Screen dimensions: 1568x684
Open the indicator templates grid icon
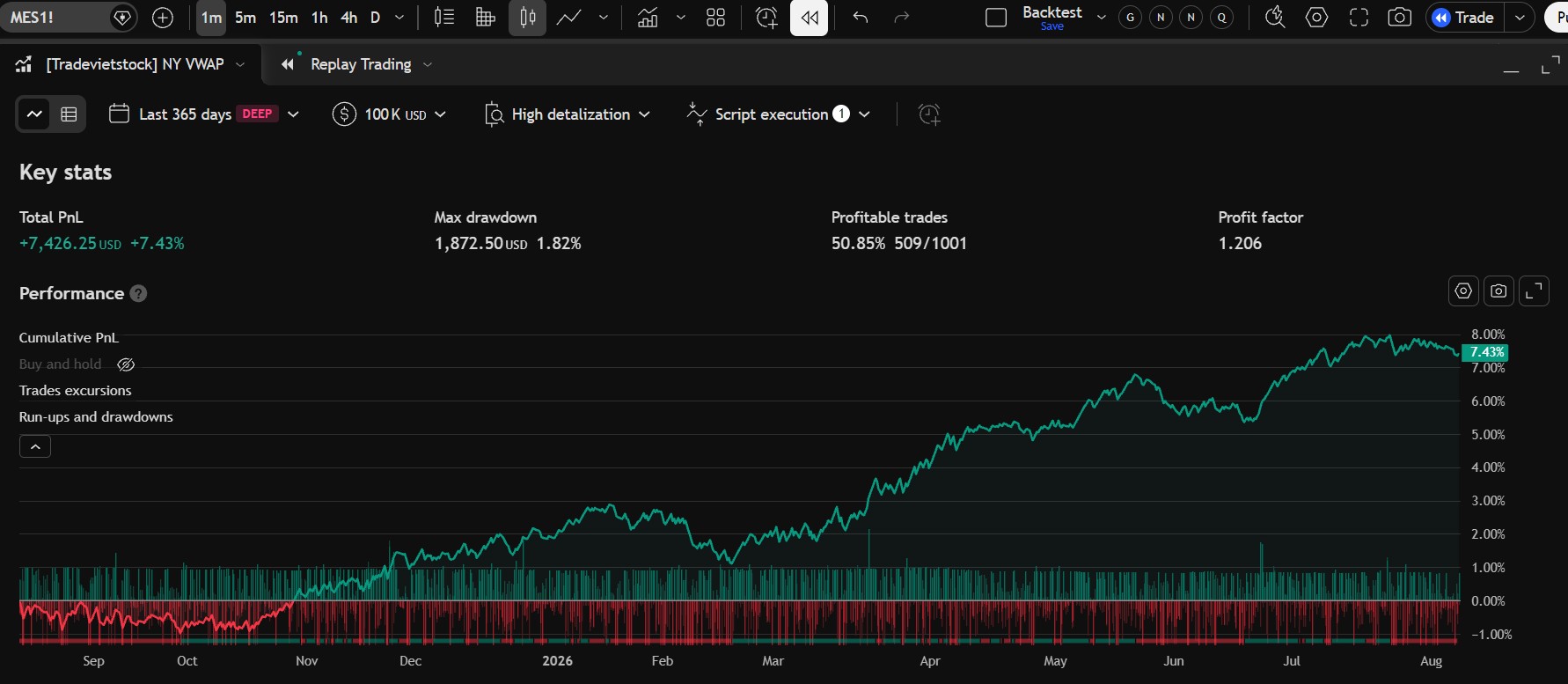pyautogui.click(x=716, y=18)
